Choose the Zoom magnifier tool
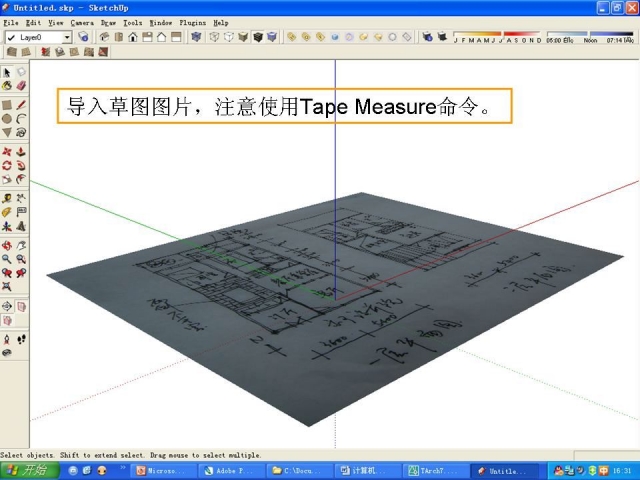This screenshot has width=640, height=480. [7, 259]
